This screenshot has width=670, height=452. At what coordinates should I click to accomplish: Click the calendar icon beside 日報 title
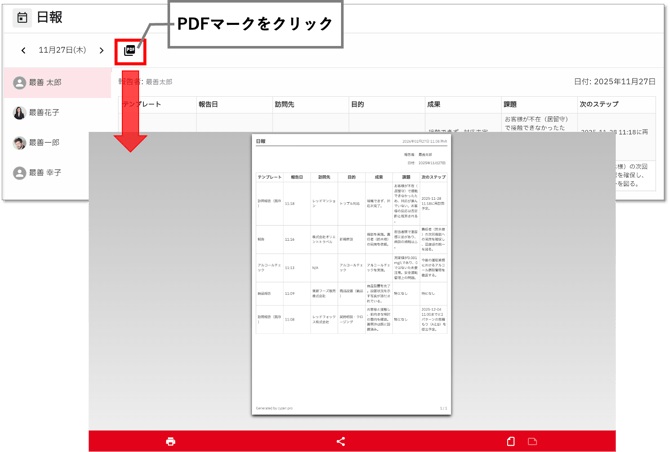22,17
